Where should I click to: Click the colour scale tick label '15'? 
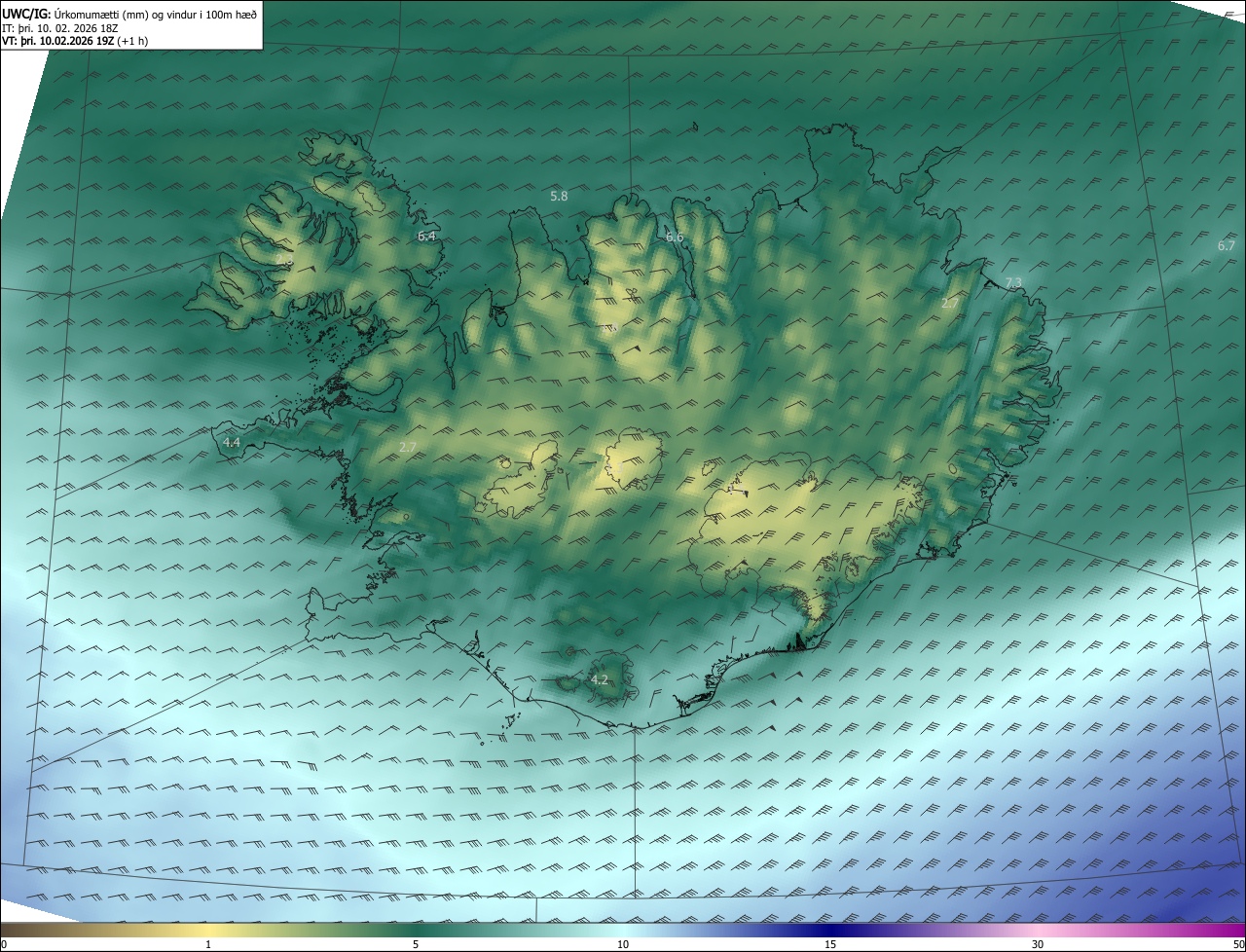point(830,944)
